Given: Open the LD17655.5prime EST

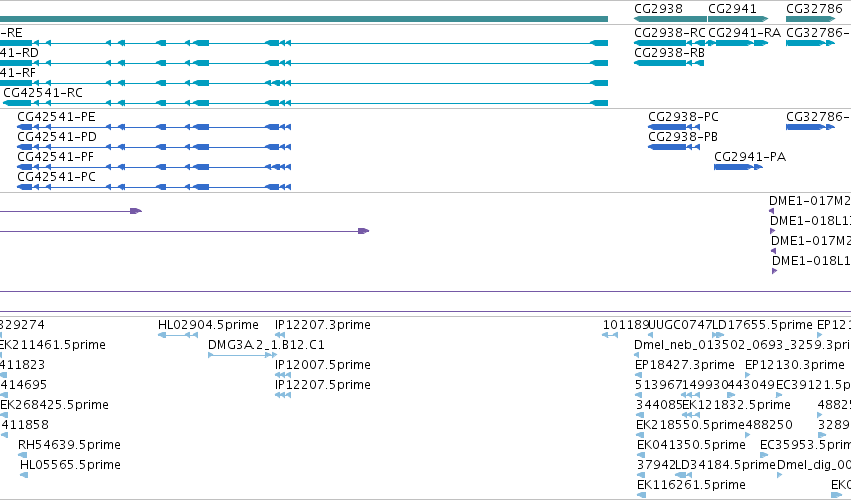Looking at the screenshot, I should click(763, 325).
